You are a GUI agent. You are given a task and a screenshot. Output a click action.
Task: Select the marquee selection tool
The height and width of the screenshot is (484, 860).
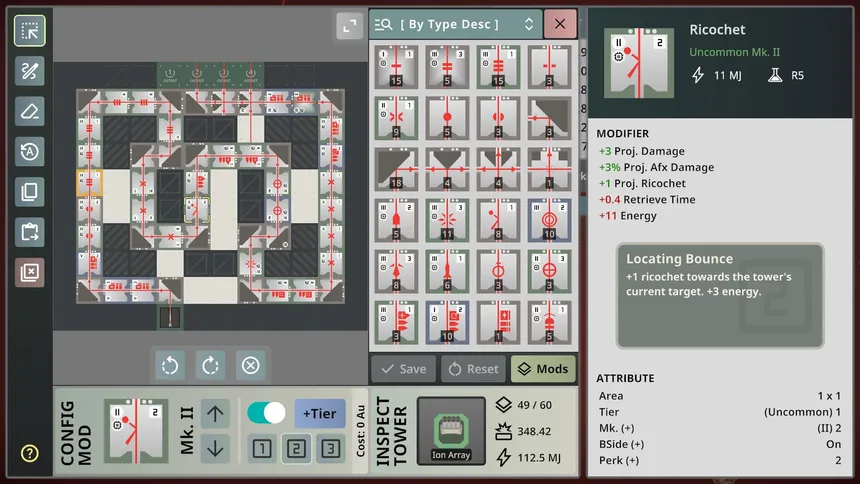pyautogui.click(x=29, y=31)
